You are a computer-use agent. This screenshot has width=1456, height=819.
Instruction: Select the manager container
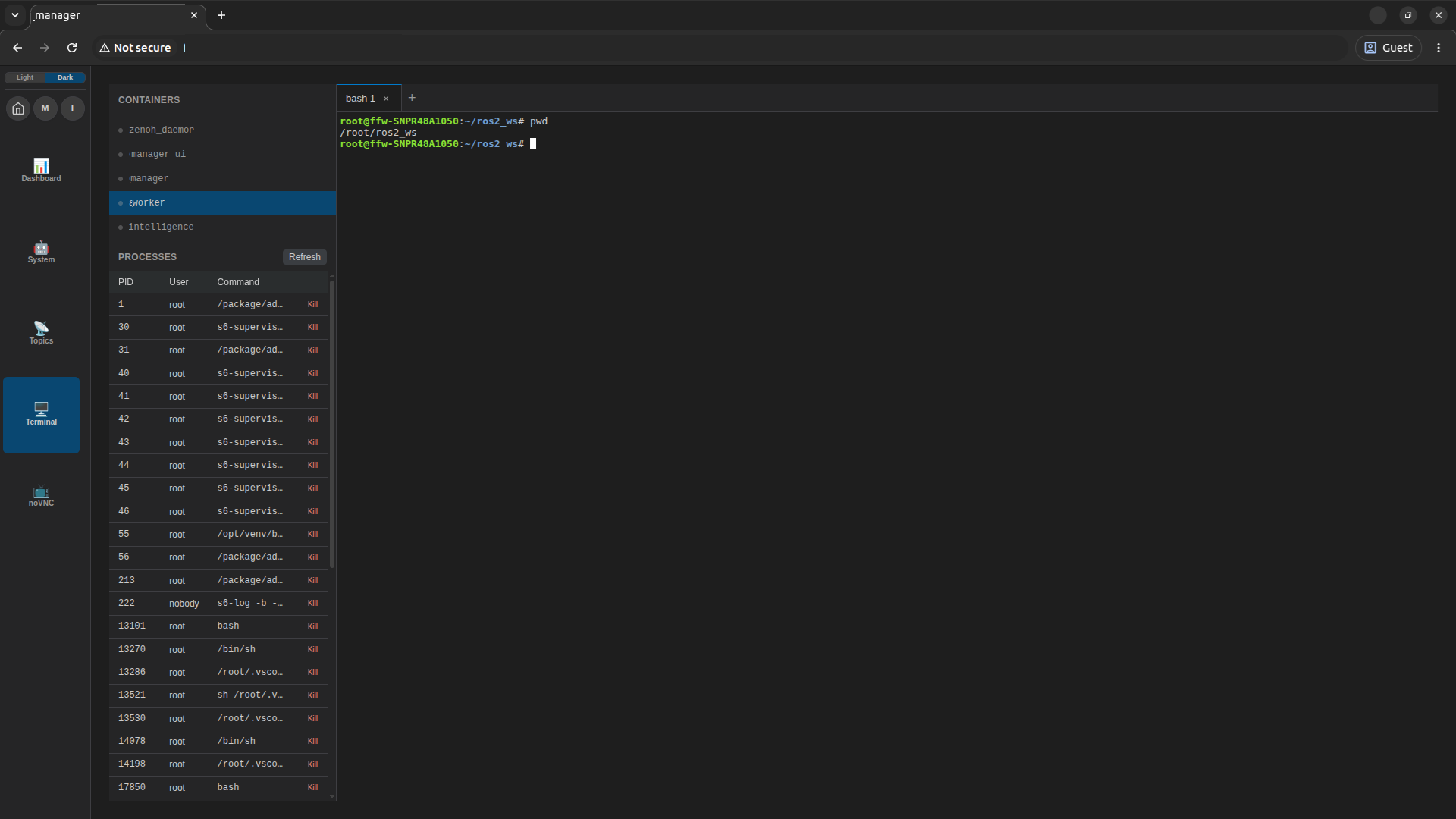[222, 179]
